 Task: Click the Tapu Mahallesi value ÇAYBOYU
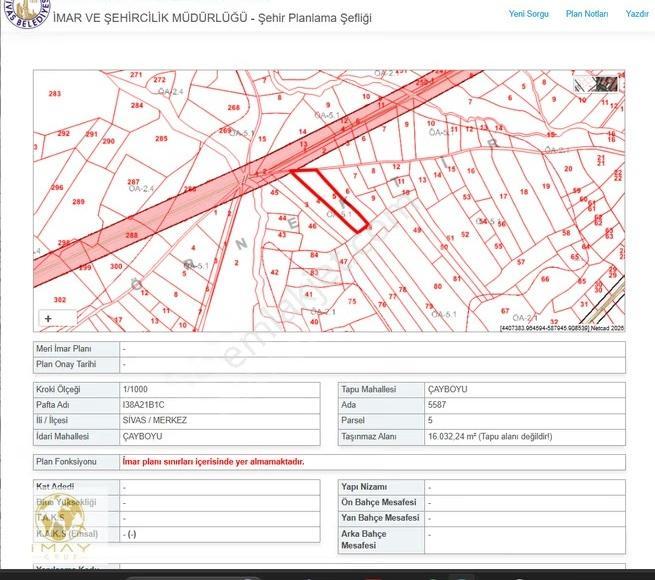(447, 389)
